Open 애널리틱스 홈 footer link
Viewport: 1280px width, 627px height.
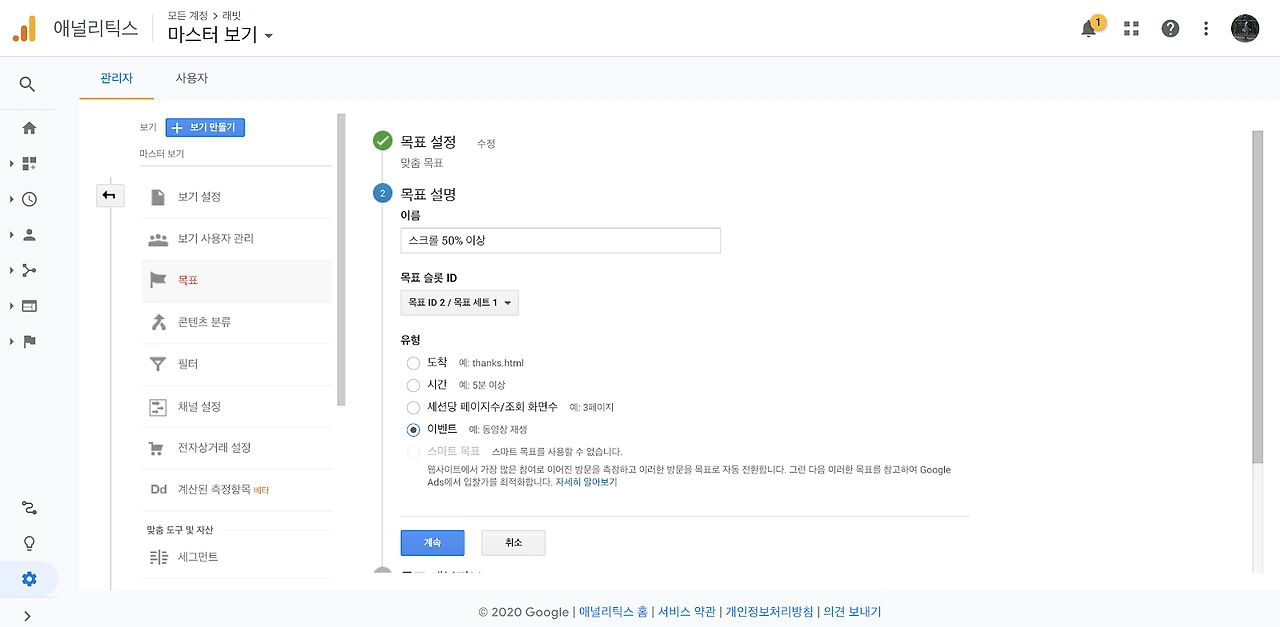click(613, 612)
